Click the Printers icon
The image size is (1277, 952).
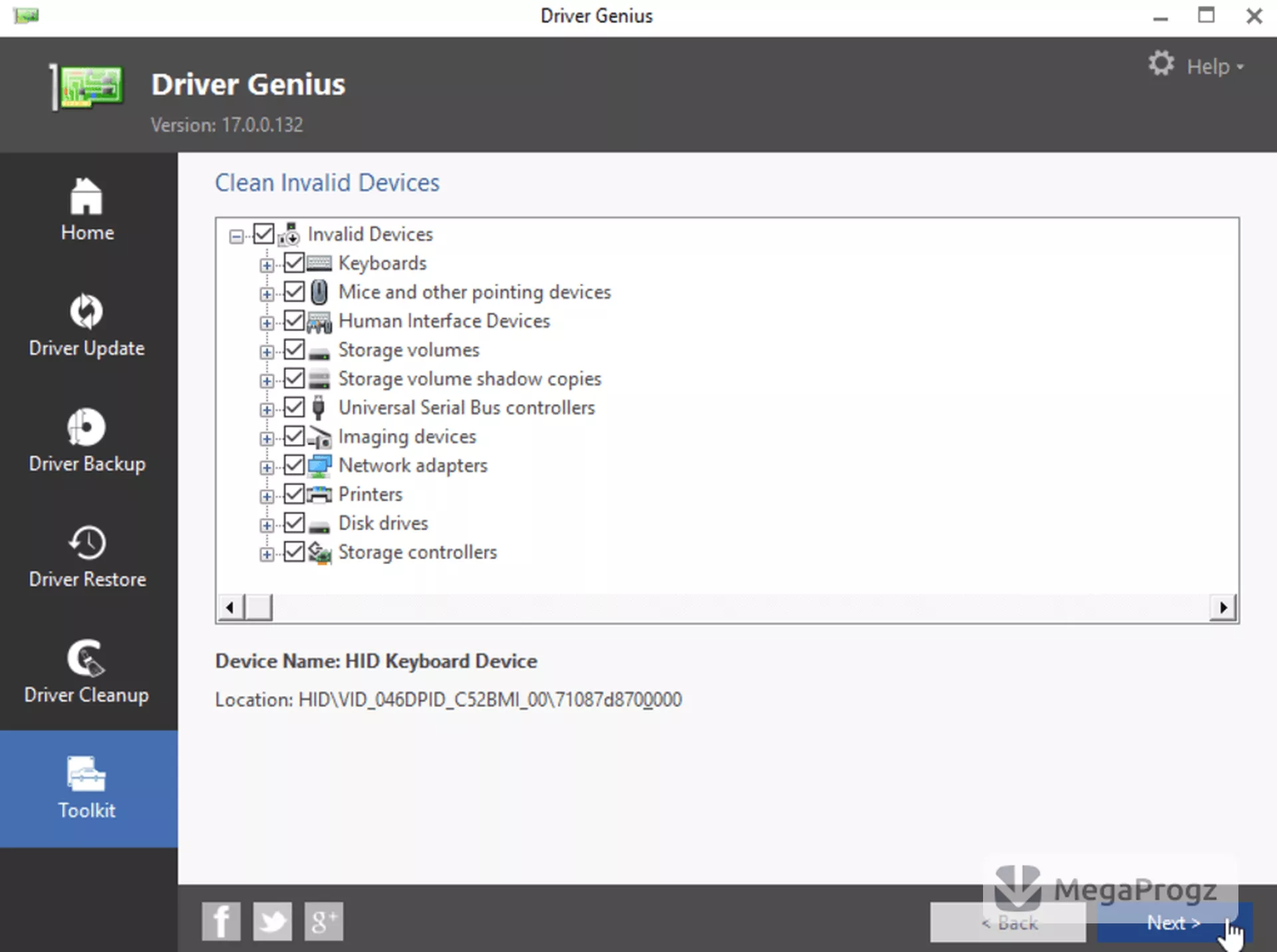319,494
